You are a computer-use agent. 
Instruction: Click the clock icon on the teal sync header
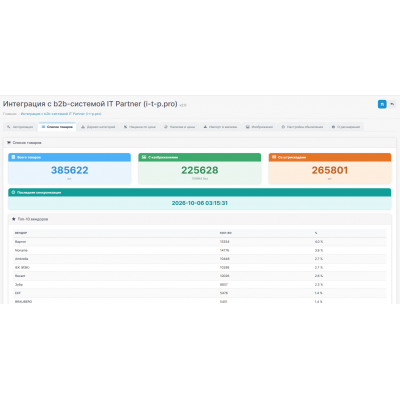pyautogui.click(x=13, y=192)
